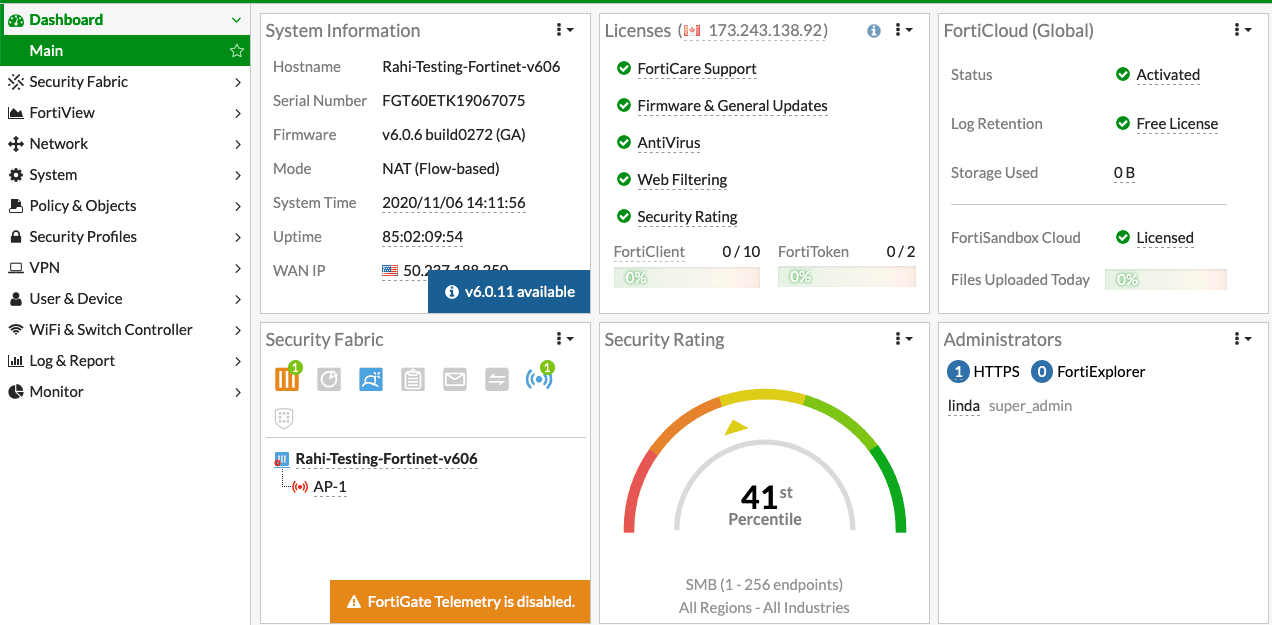Click the FortiCare Support license link
The image size is (1272, 625).
(696, 69)
